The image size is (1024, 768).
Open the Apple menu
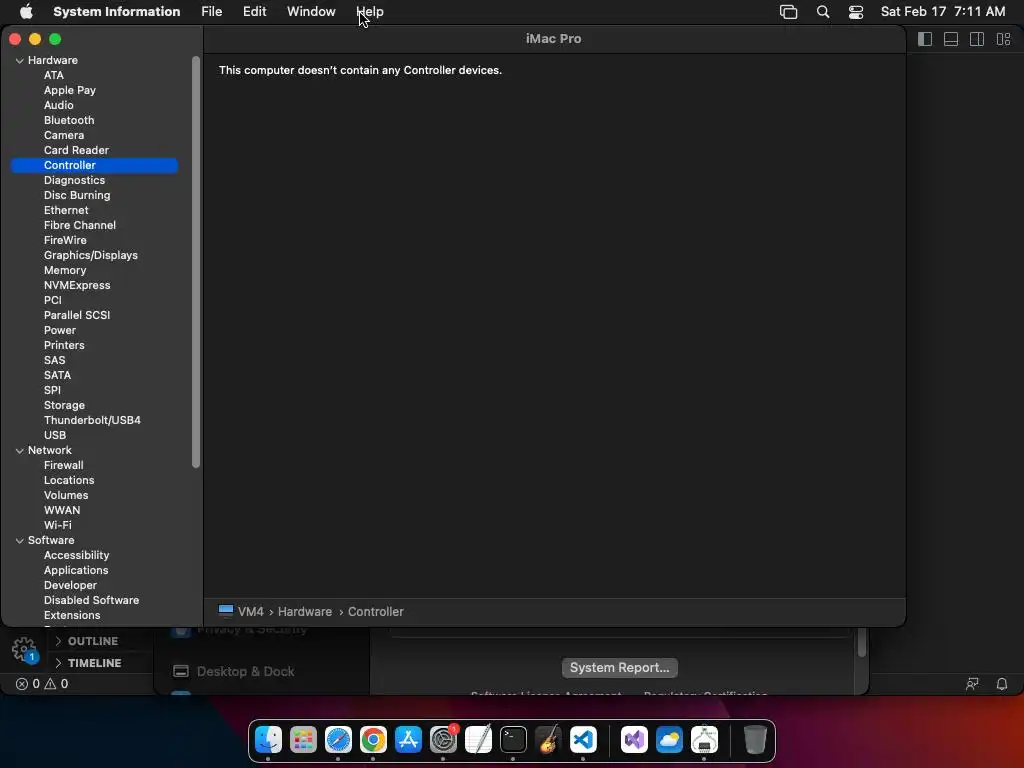(x=26, y=12)
